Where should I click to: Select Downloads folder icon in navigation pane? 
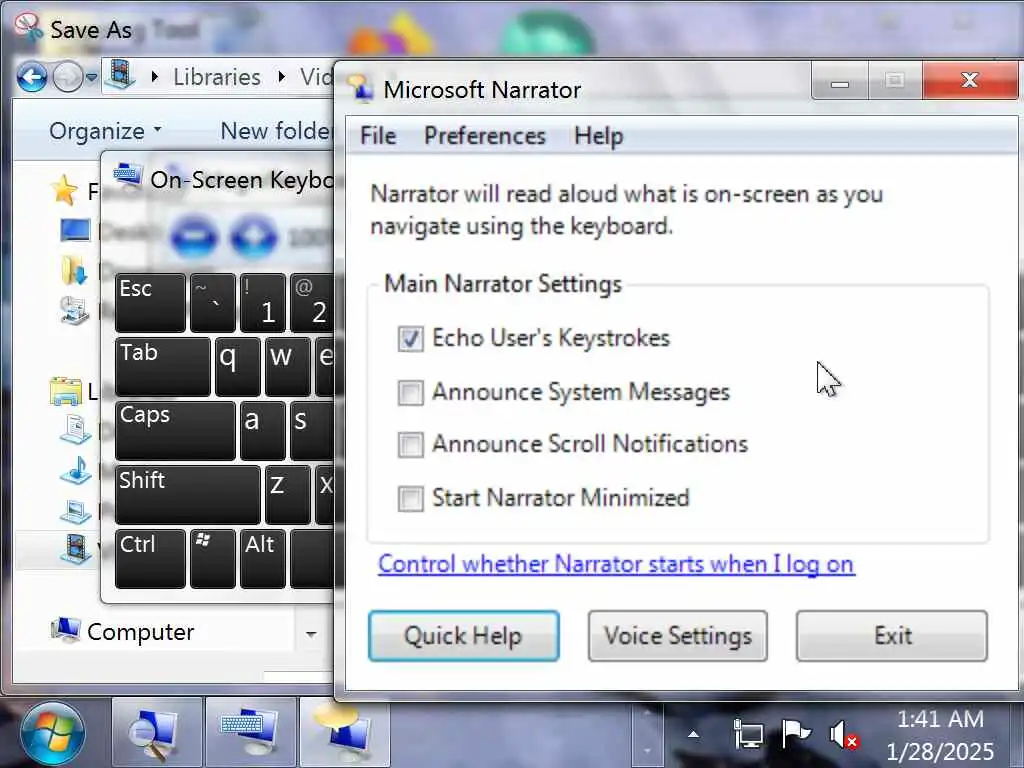(x=74, y=270)
